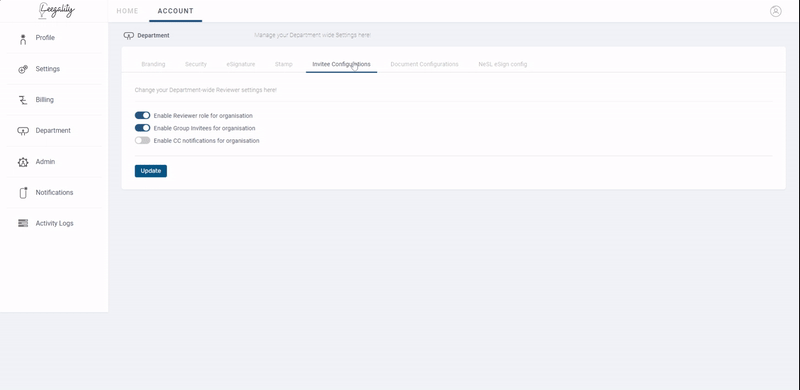Click the Notifications icon in sidebar
Viewport: 800px width, 390px height.
tap(23, 193)
